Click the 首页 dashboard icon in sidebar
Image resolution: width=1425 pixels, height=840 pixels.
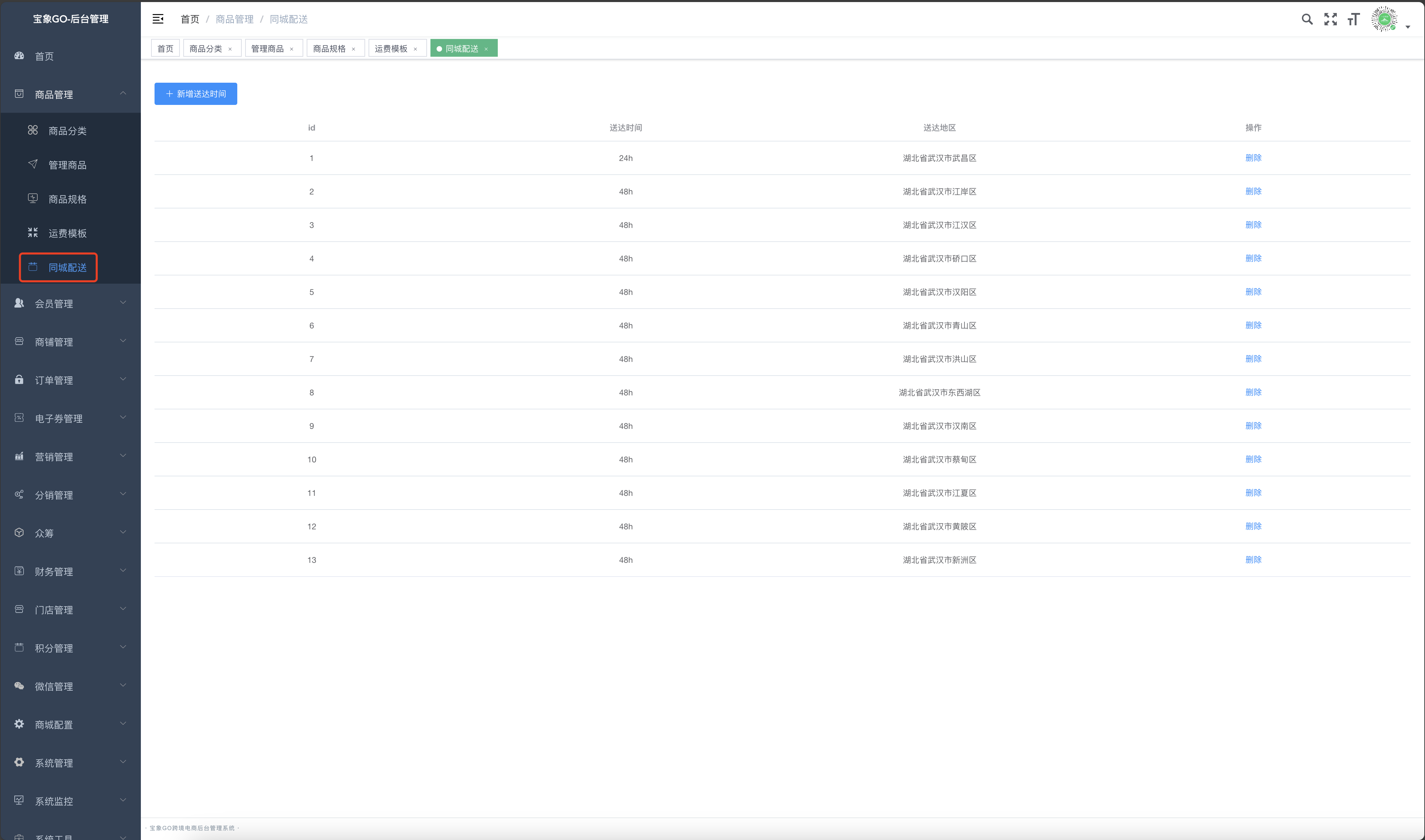[x=19, y=56]
